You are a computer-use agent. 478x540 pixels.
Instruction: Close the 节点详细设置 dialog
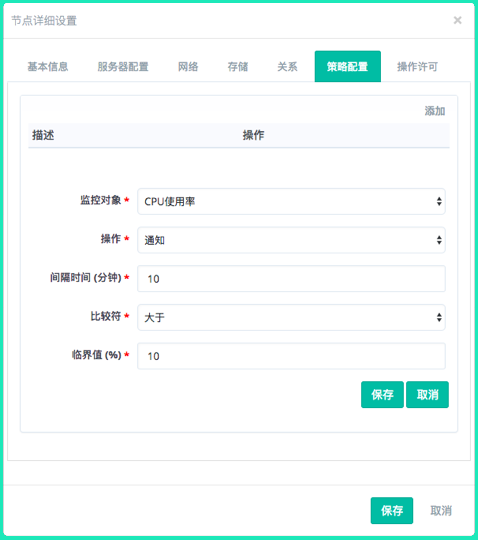coord(457,20)
